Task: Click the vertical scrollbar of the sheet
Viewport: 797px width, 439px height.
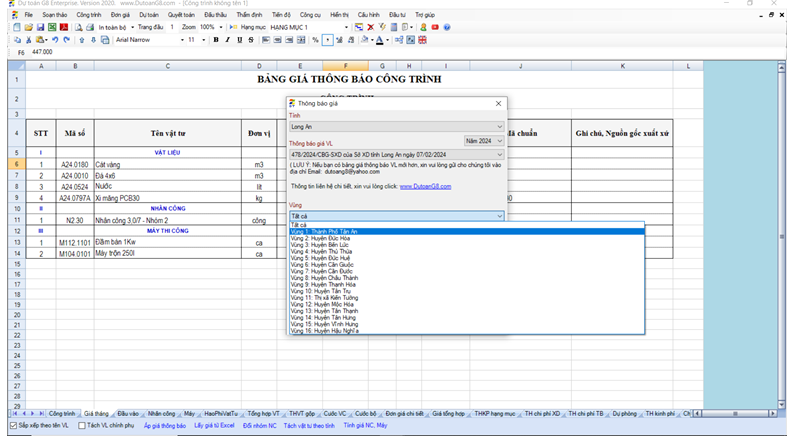Action: click(x=782, y=236)
